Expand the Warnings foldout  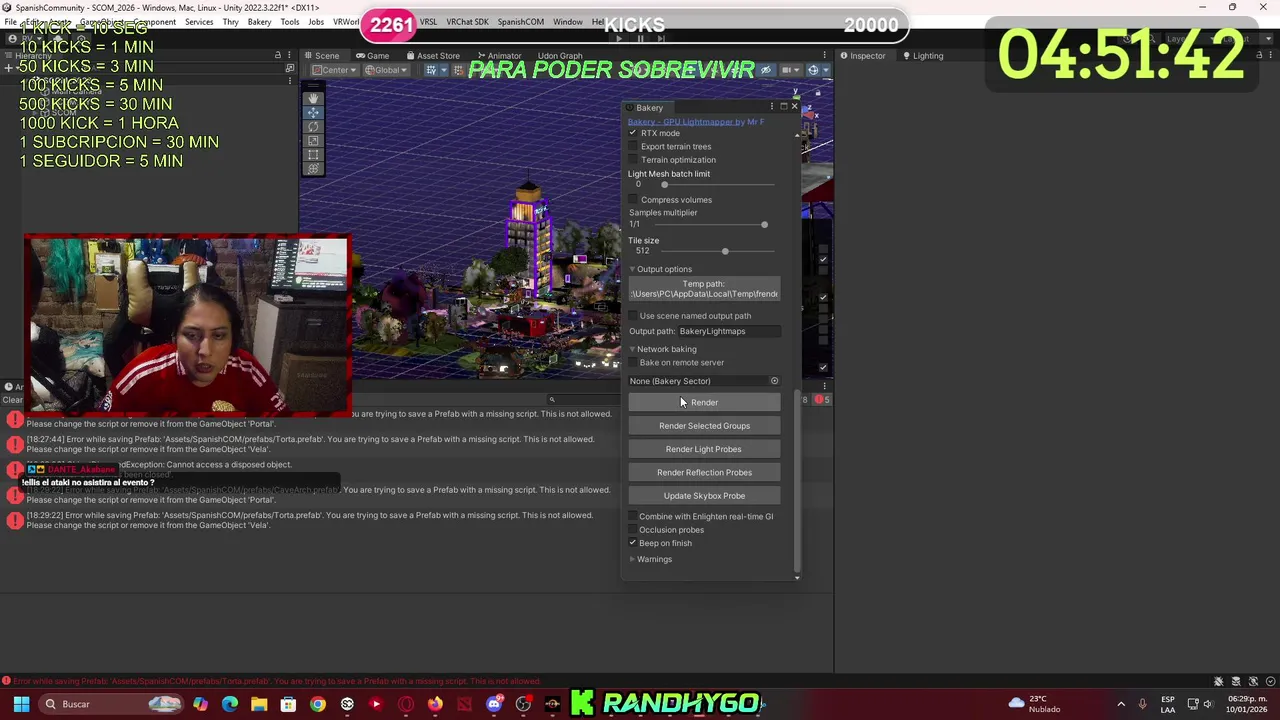(x=632, y=559)
